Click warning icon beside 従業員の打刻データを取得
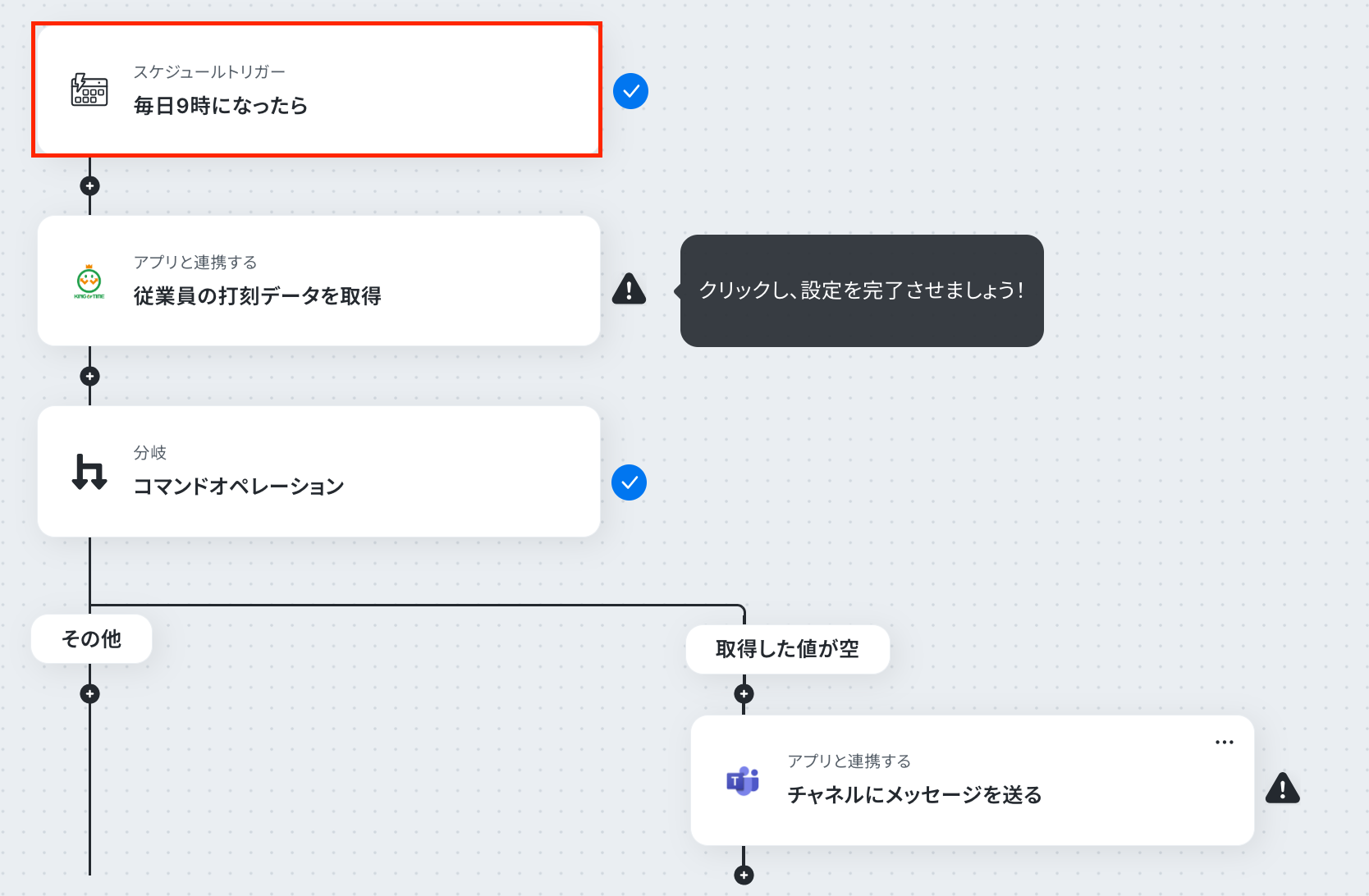The width and height of the screenshot is (1369, 896). pos(630,289)
